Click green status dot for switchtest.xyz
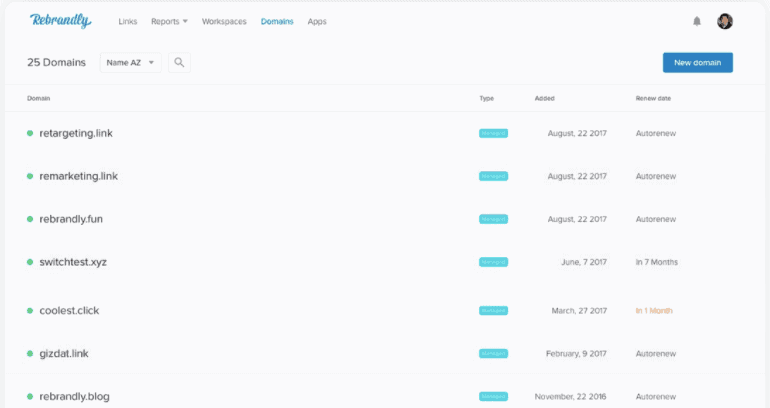This screenshot has height=408, width=770. (x=30, y=262)
